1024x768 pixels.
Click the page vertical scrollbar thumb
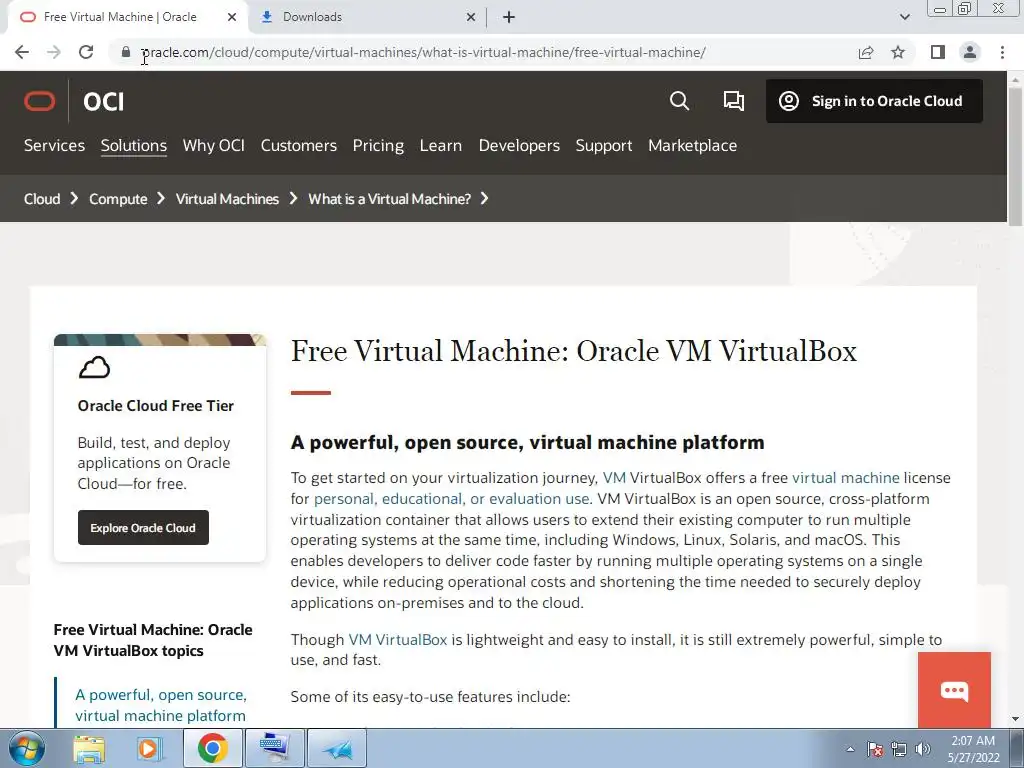point(1015,157)
